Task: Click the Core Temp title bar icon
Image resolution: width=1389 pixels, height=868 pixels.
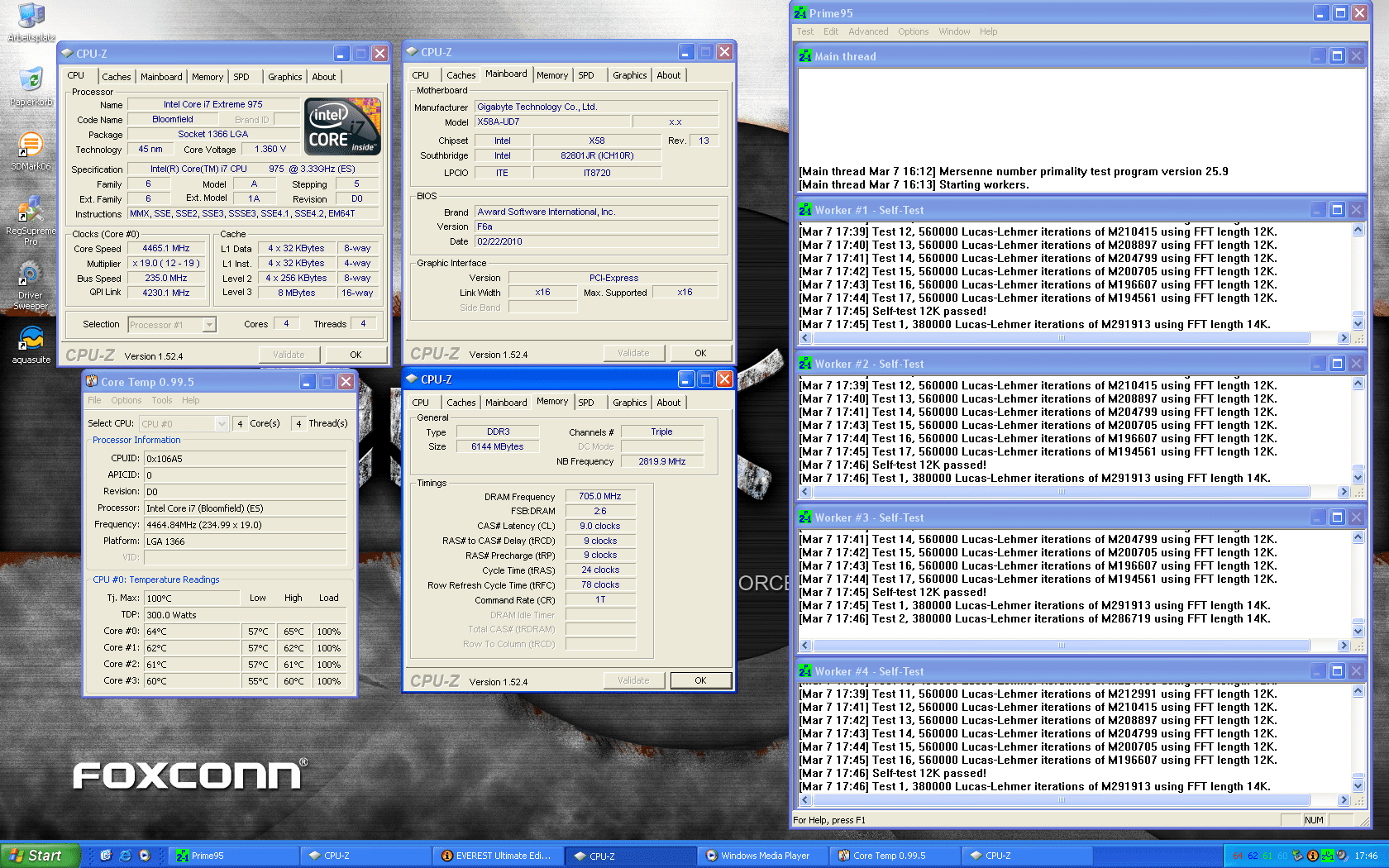Action: [93, 381]
